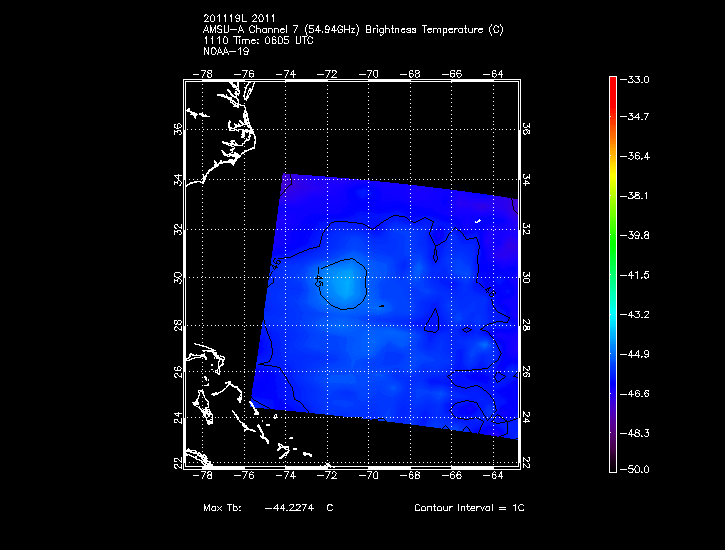Viewport: 725px width, 550px height.
Task: Click the -70 label on the bottom longitude axis
Action: 369,476
